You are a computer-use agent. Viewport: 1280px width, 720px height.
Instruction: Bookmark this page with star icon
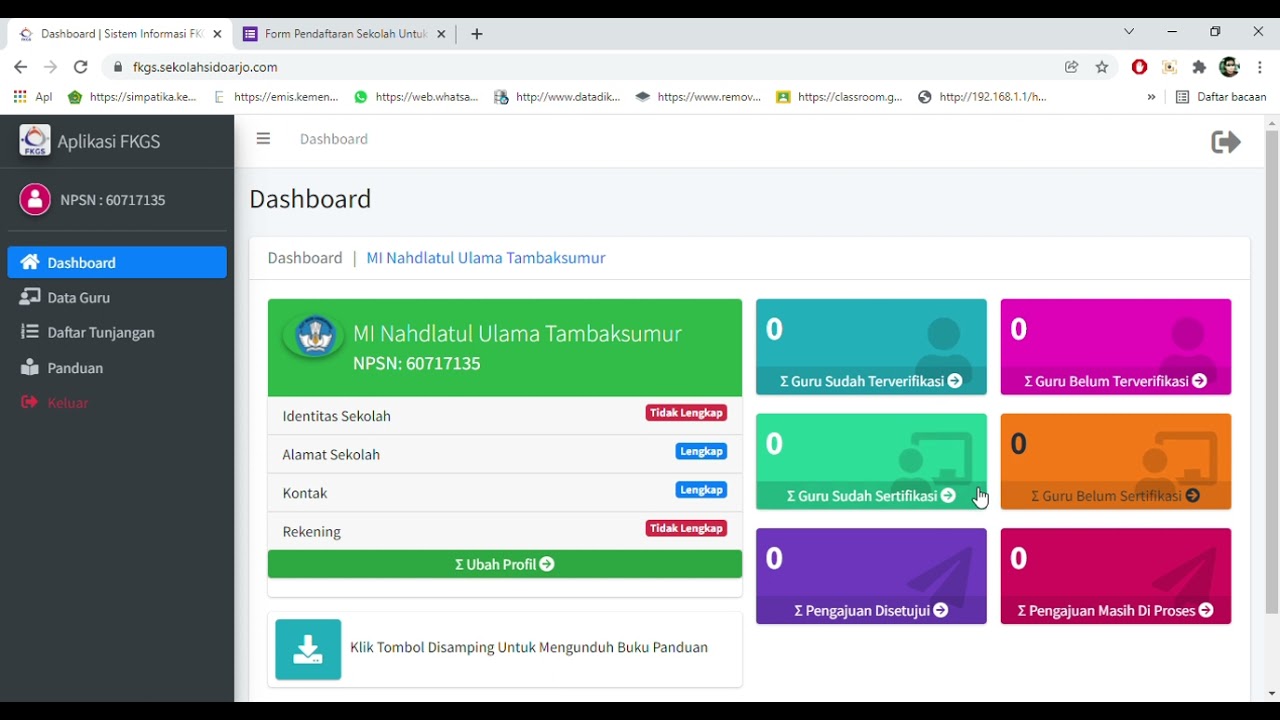tap(1102, 67)
